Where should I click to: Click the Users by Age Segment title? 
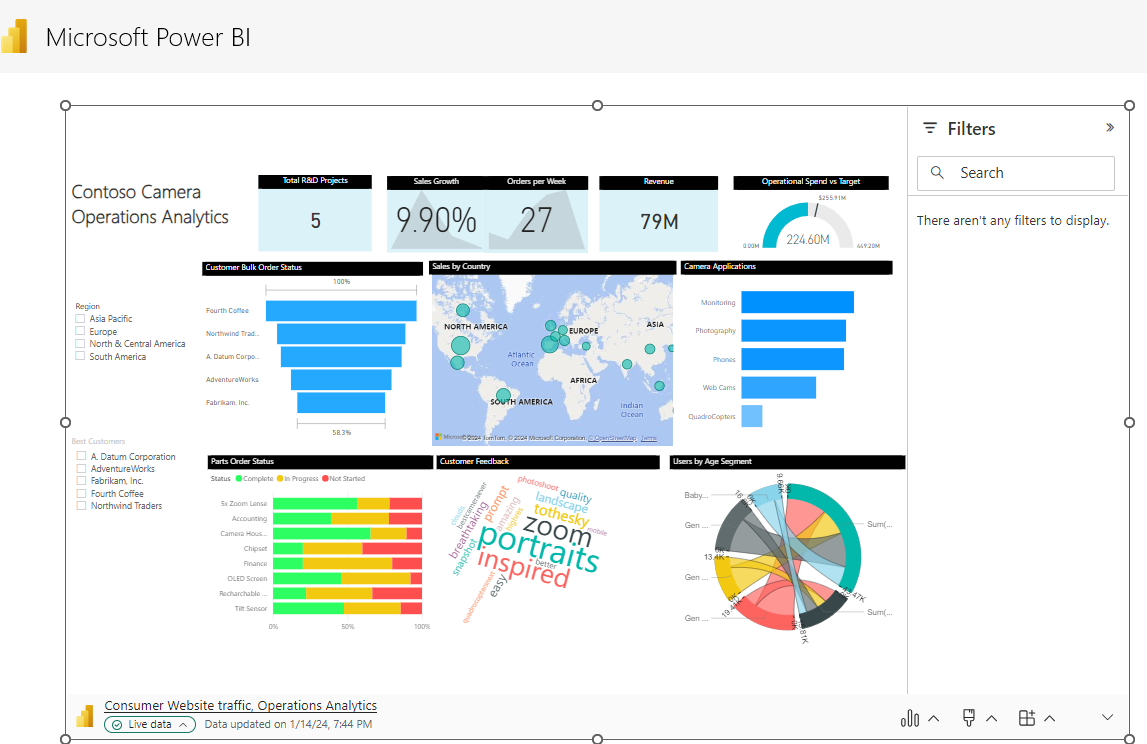(x=712, y=462)
